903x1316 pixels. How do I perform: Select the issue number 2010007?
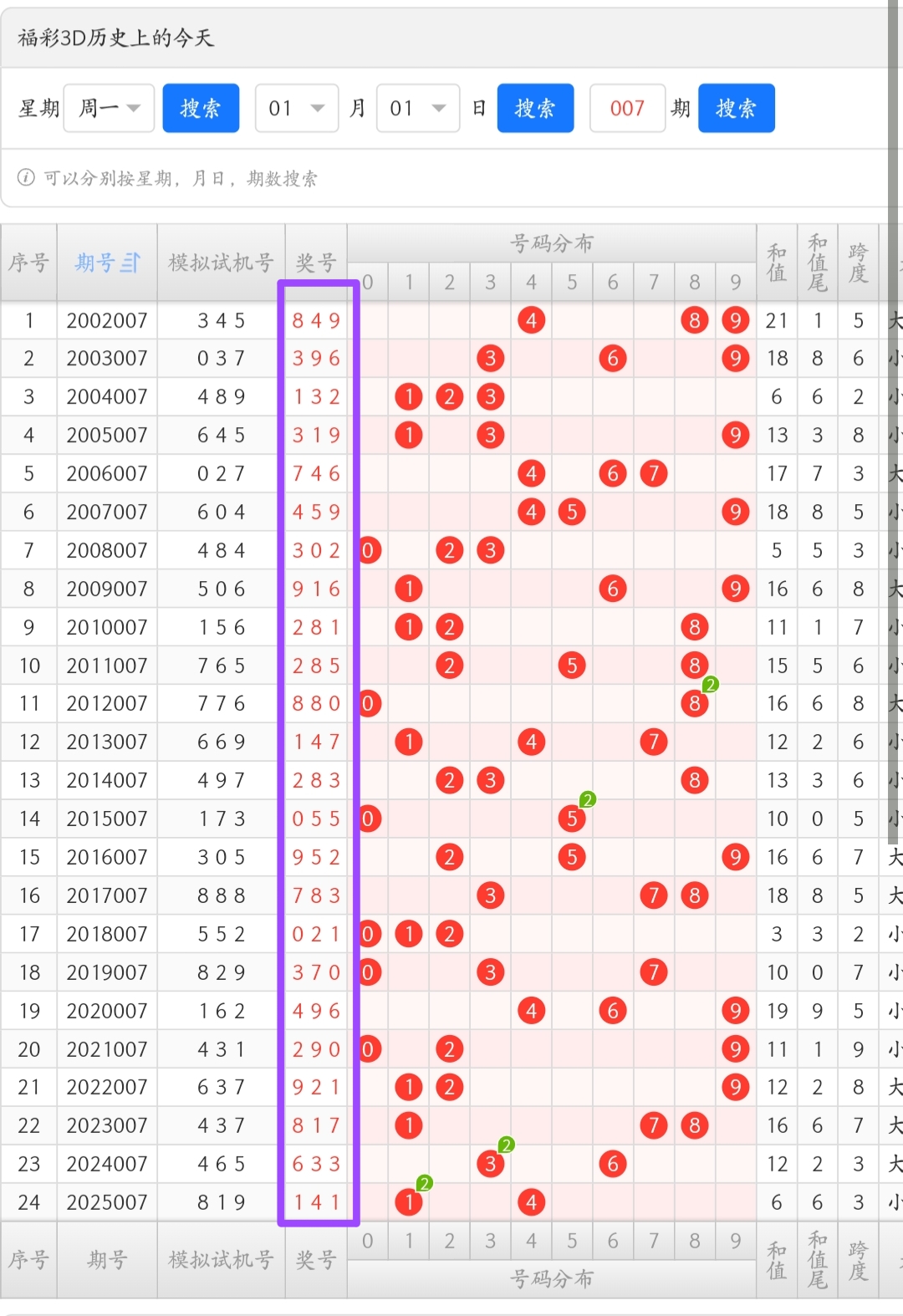[107, 627]
